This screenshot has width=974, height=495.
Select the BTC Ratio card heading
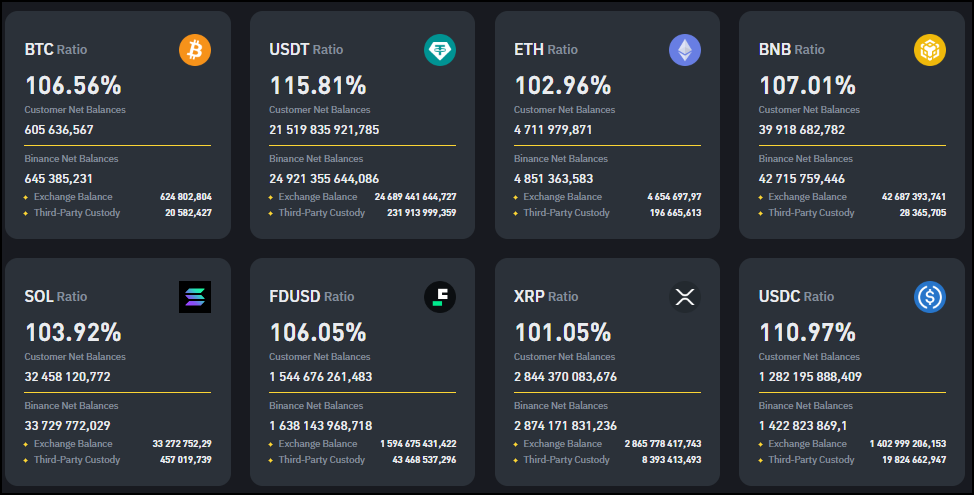(56, 49)
